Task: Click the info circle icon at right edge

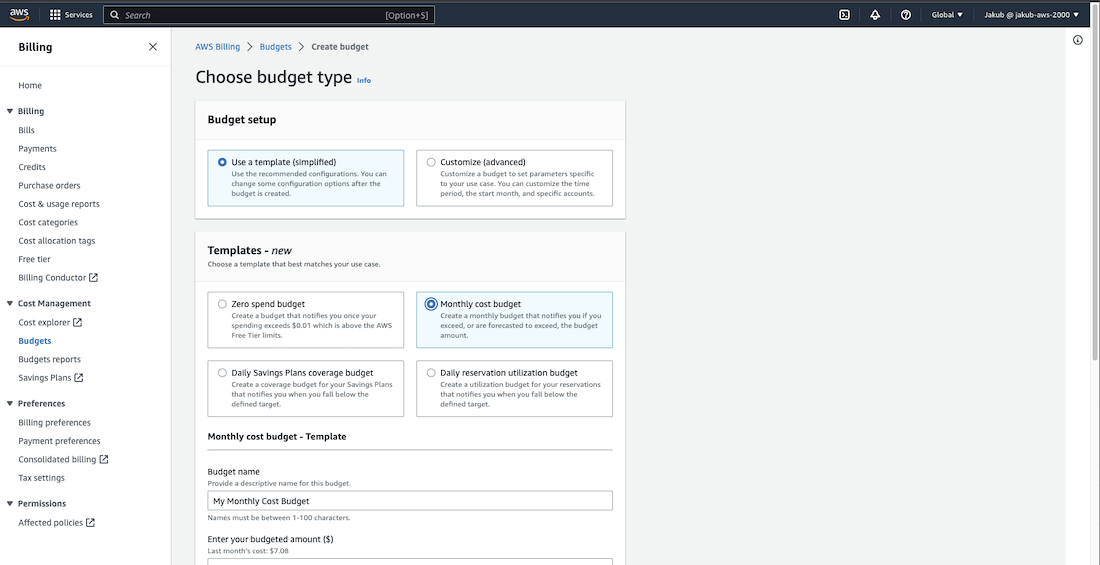Action: [1078, 40]
